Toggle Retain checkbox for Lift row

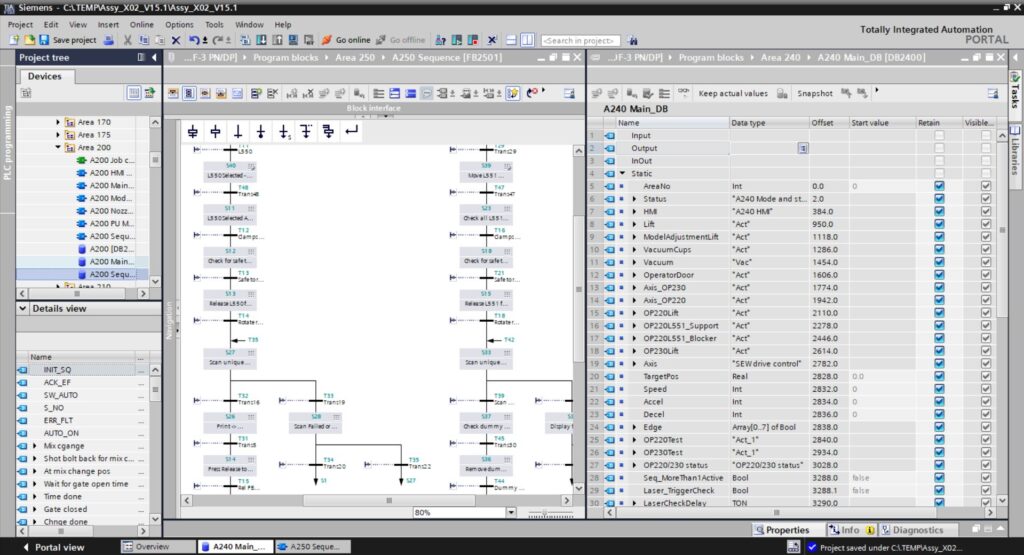click(938, 224)
